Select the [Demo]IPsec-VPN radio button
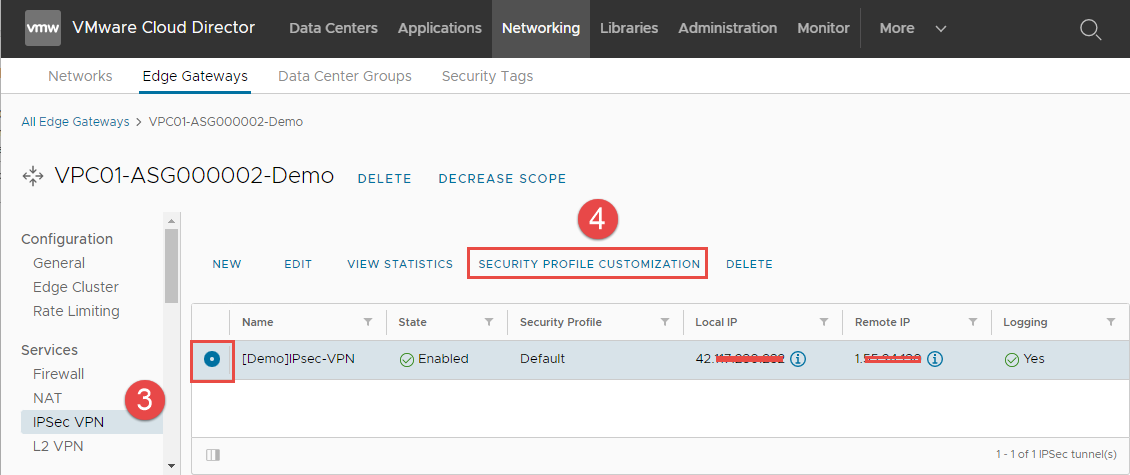The width and height of the screenshot is (1130, 475). pos(212,359)
